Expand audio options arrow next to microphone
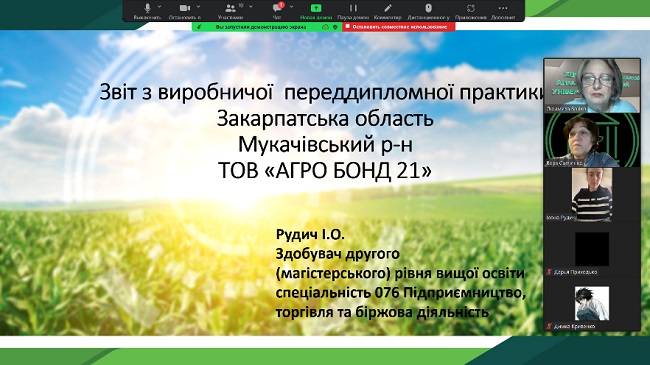The width and height of the screenshot is (650, 365). [160, 7]
